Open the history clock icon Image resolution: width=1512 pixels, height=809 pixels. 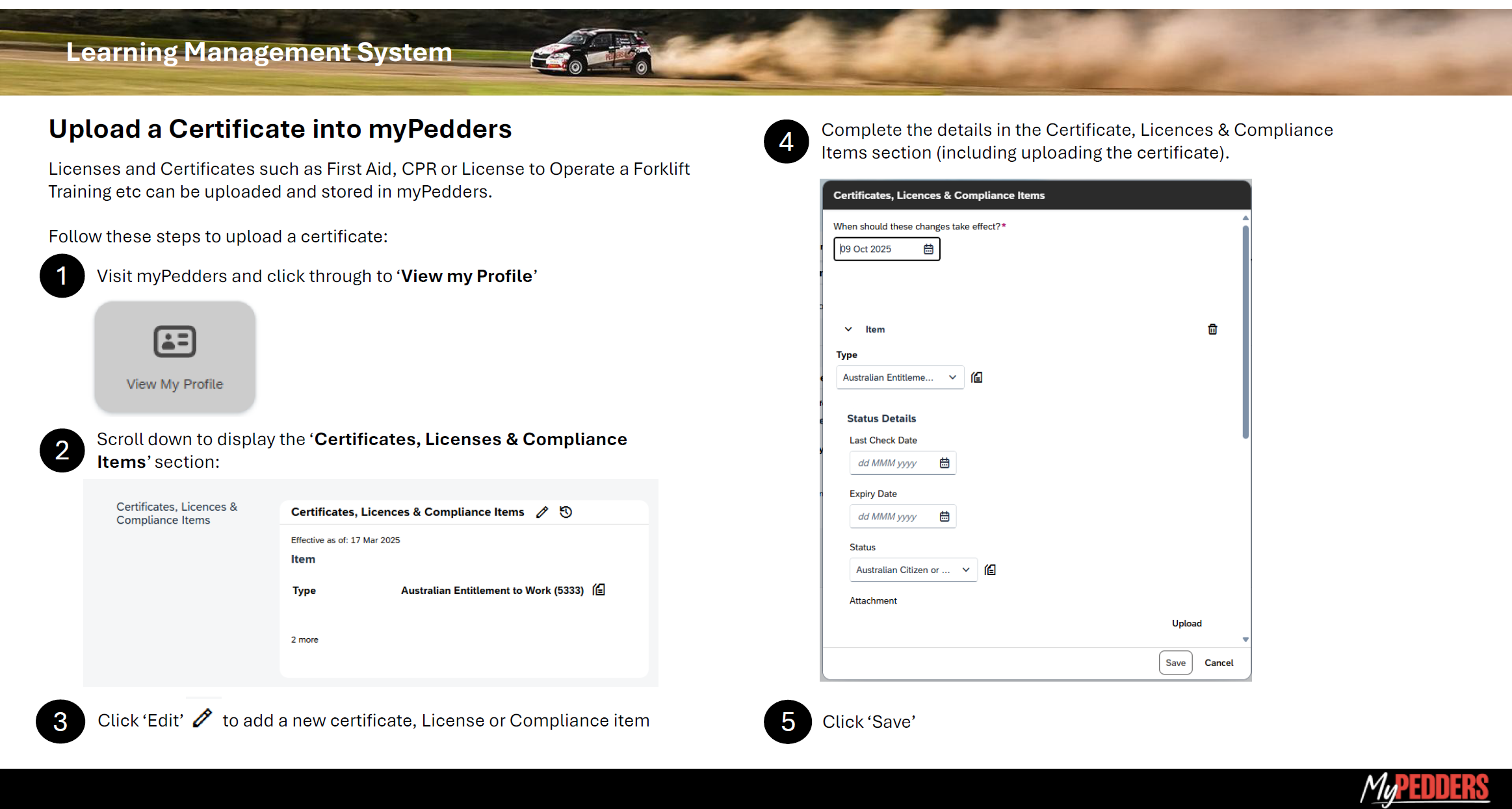pos(566,512)
